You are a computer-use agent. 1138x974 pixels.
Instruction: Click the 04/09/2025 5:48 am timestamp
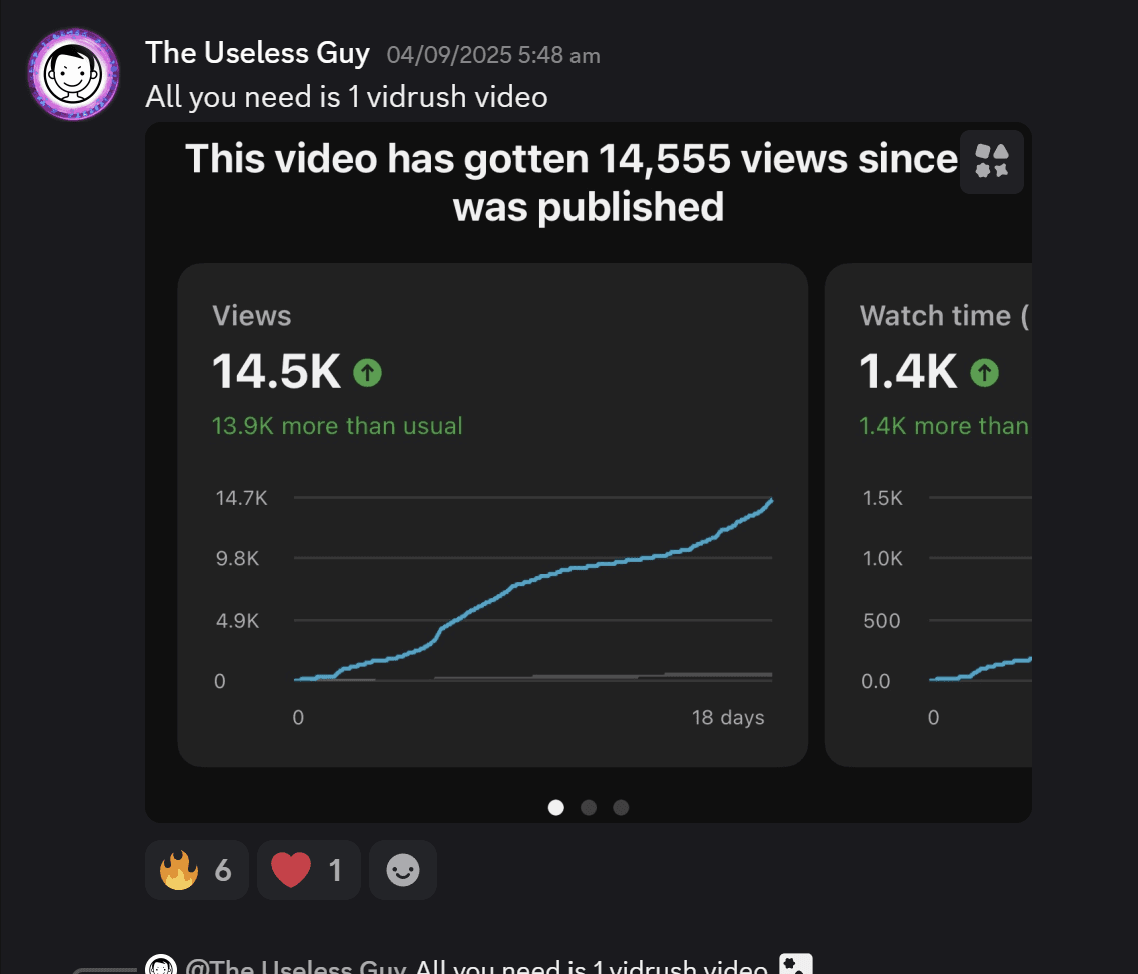point(493,55)
